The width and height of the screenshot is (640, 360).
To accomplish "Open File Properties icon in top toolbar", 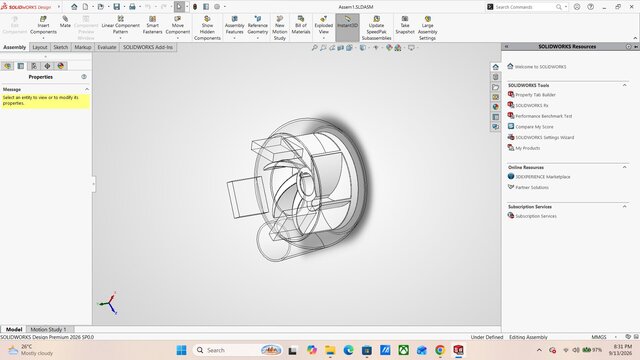I will tap(206, 7).
